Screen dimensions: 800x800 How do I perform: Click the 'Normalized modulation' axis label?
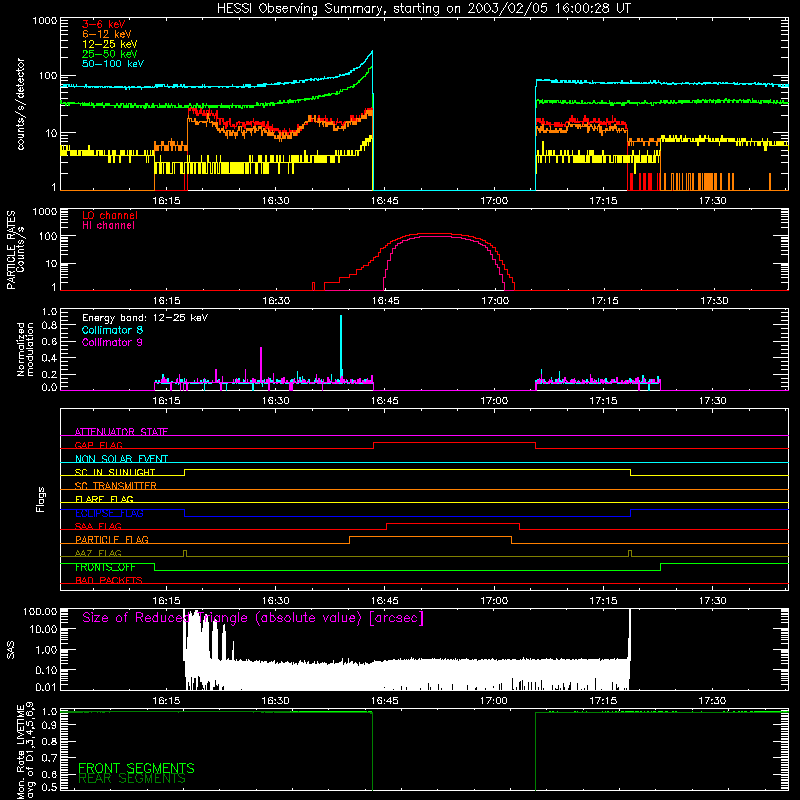point(24,349)
